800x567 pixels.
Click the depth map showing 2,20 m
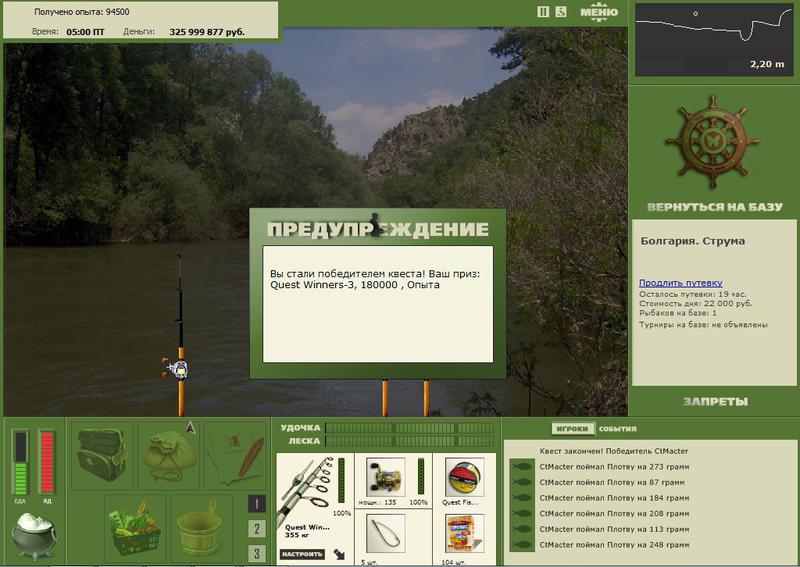pos(714,39)
